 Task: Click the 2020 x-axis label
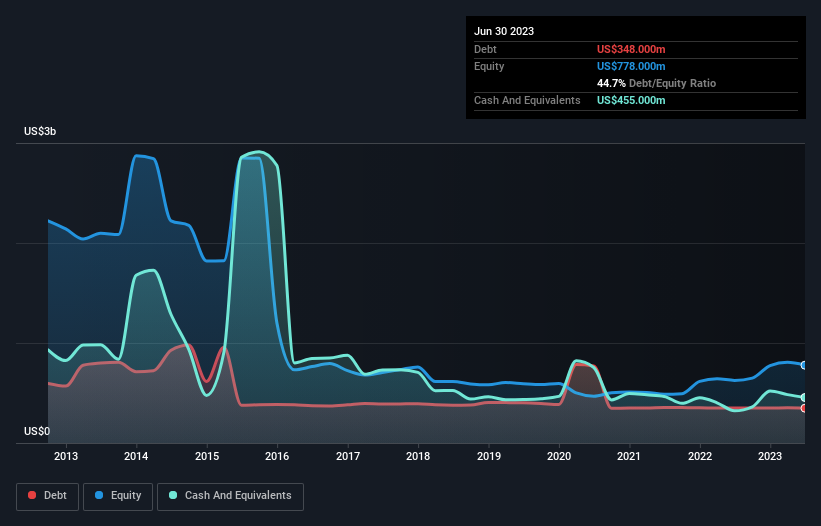pyautogui.click(x=559, y=456)
